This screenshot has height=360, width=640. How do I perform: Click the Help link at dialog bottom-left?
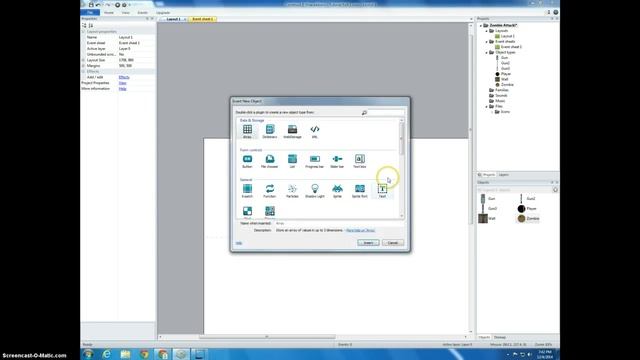[x=239, y=243]
